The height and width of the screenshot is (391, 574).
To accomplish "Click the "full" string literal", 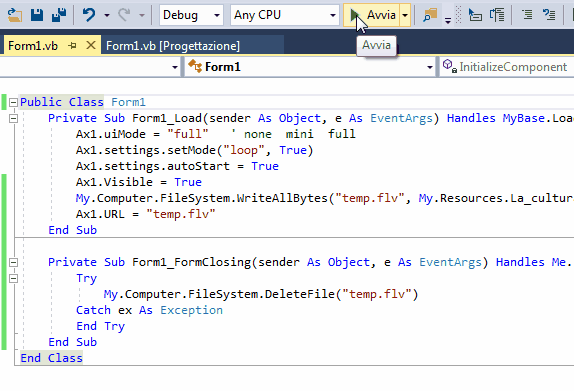I will click(x=188, y=134).
